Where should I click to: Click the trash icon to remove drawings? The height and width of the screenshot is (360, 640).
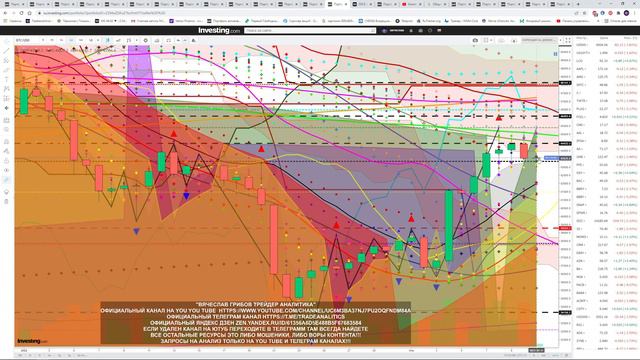[7, 202]
